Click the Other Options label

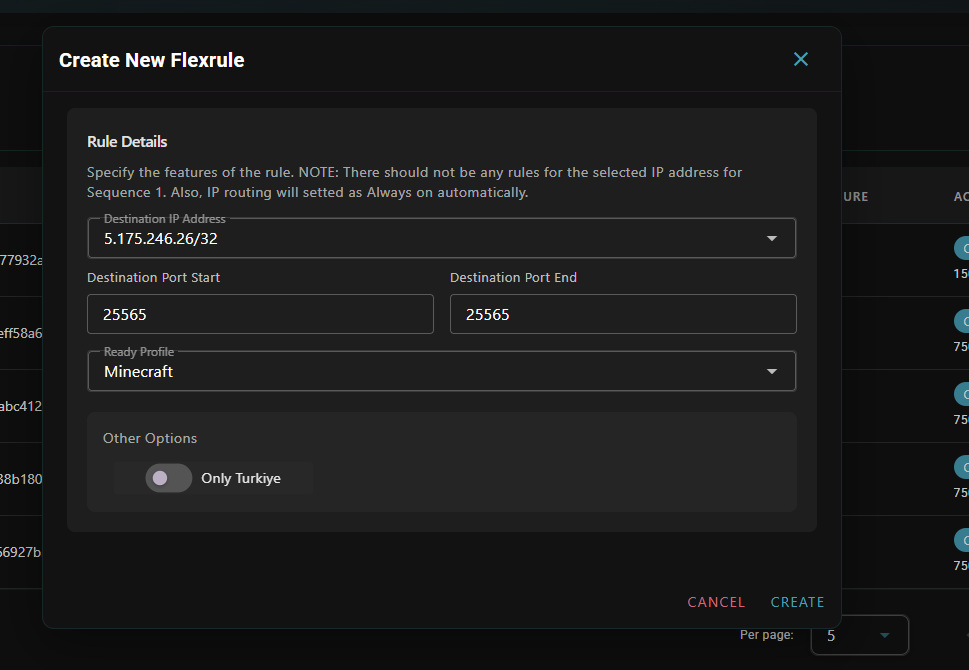[150, 438]
